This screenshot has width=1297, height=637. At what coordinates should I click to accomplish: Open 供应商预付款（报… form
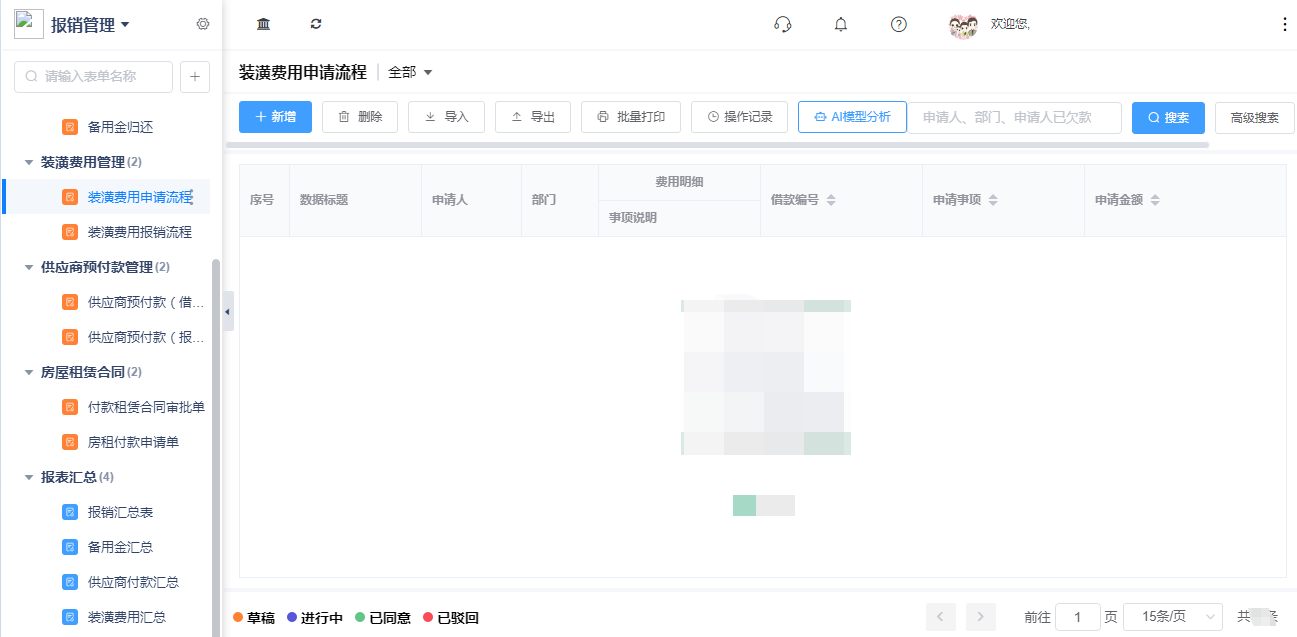(x=145, y=337)
